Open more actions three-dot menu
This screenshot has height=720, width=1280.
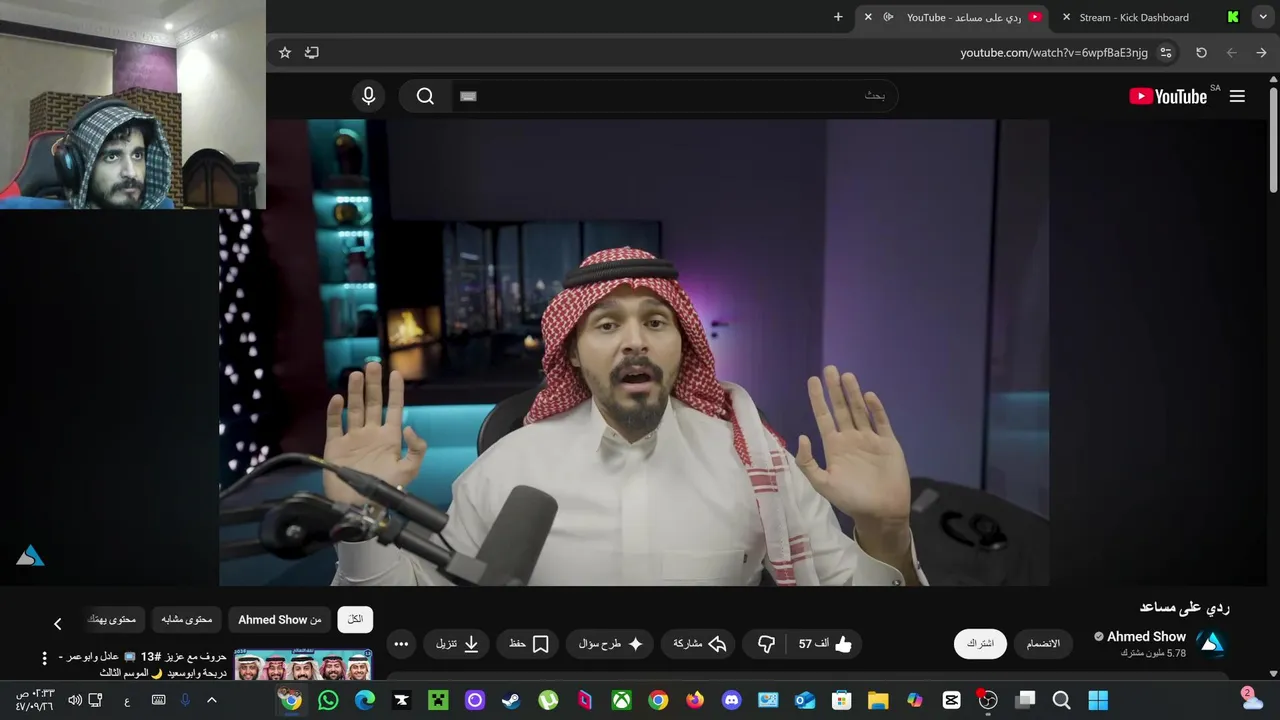click(401, 644)
